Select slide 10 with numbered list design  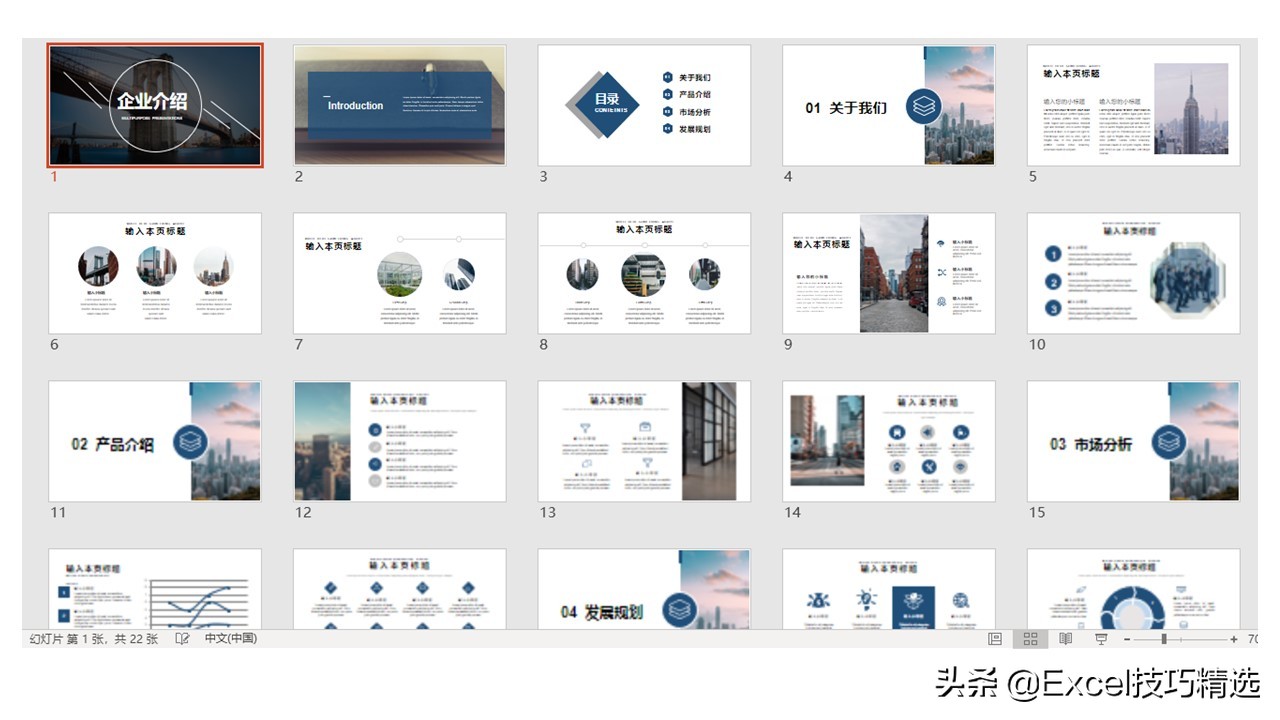point(1132,272)
